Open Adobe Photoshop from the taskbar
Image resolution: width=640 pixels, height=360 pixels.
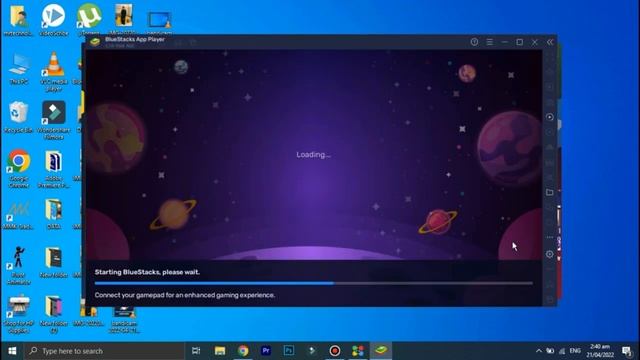click(x=289, y=351)
